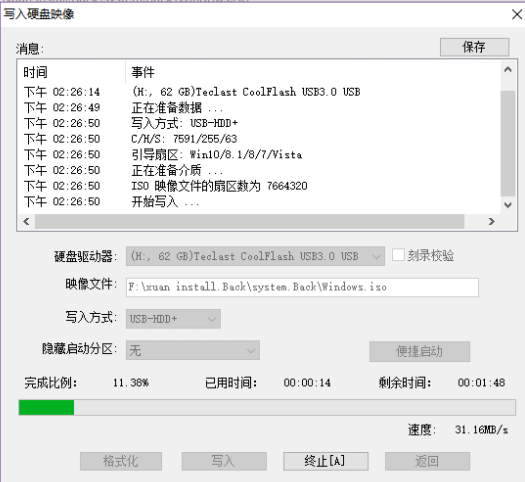Screen dimensions: 525x482
Task: Select the log row 引导扇区: Win10/8.1/8/7/Vista
Action: [259, 154]
